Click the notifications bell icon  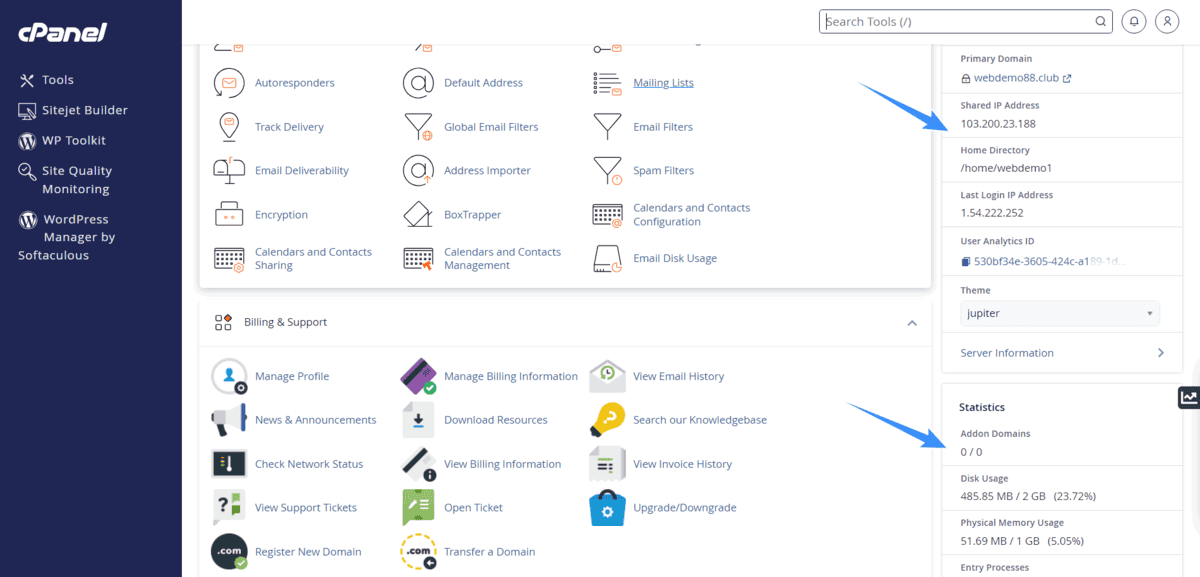pyautogui.click(x=1133, y=21)
